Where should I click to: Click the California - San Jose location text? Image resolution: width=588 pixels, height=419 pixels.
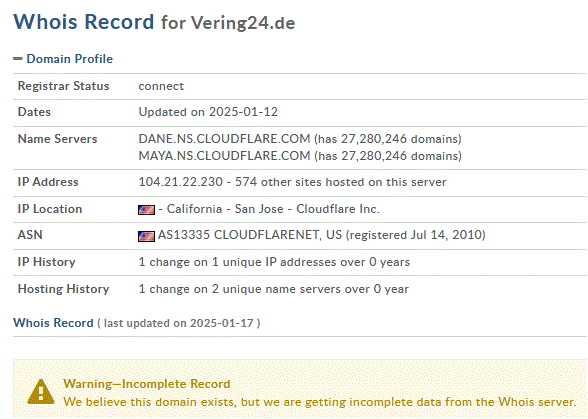tap(225, 209)
